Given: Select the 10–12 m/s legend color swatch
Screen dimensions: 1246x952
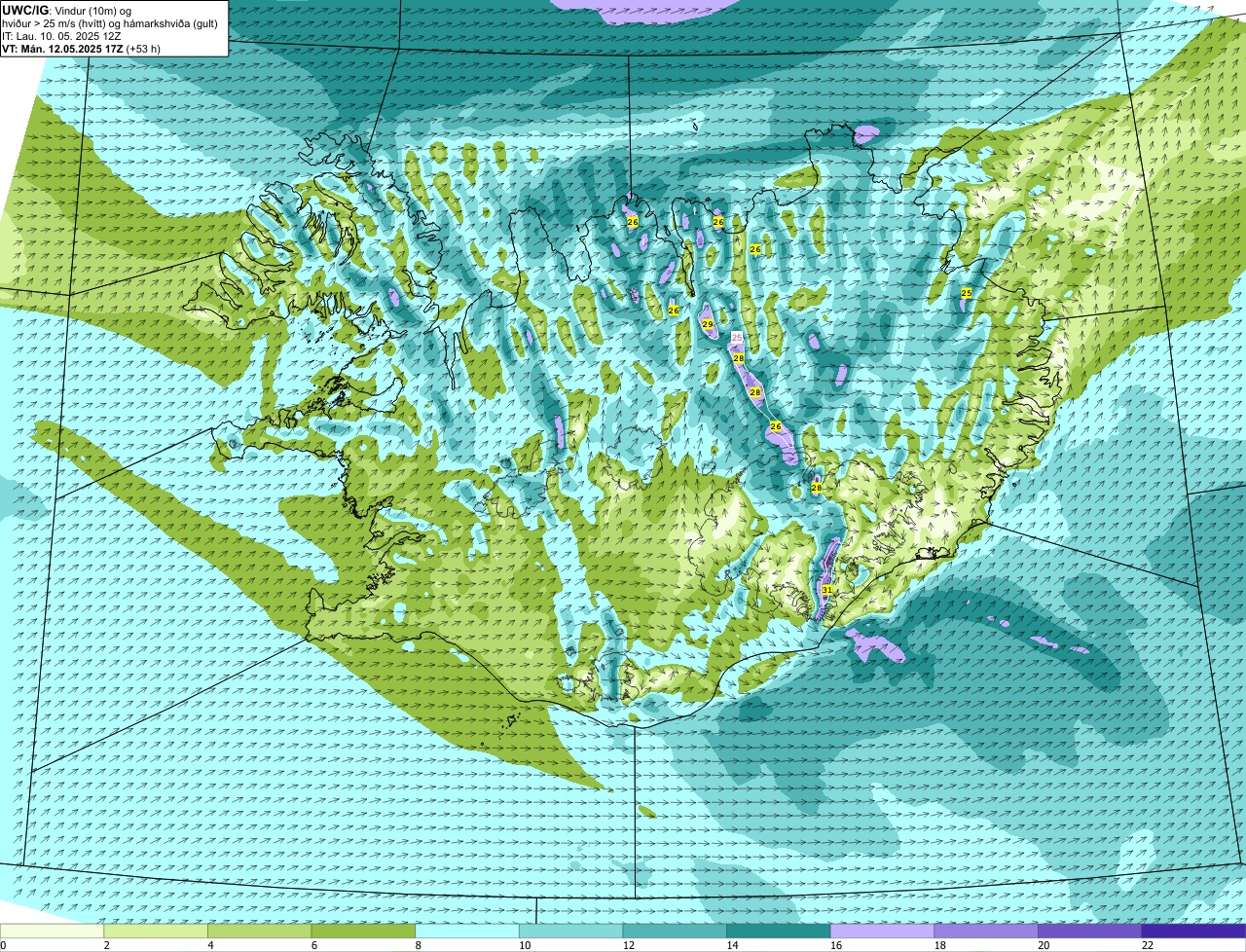Looking at the screenshot, I should click(x=571, y=931).
